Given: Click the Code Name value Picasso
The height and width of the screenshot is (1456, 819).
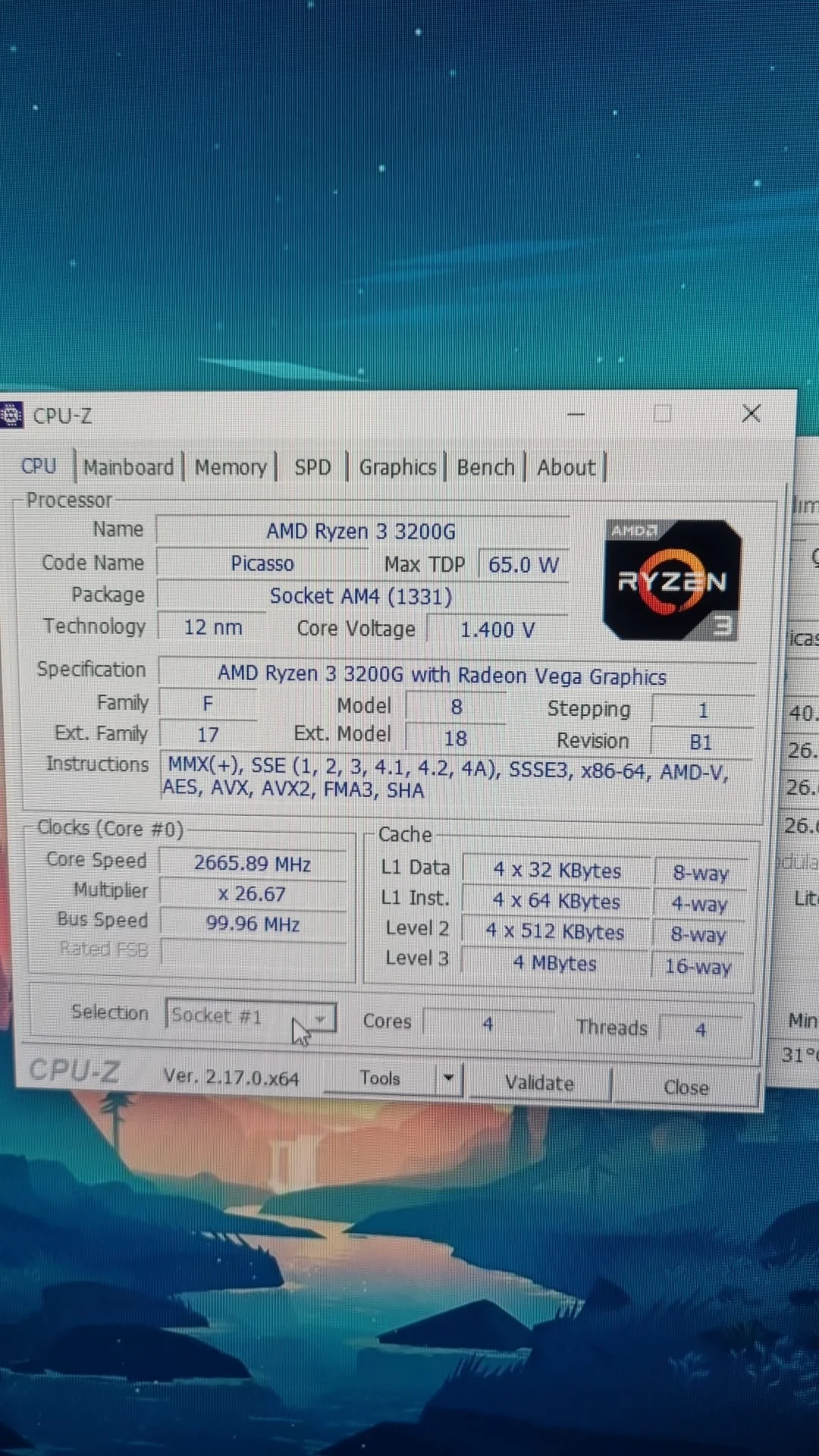Looking at the screenshot, I should (262, 563).
